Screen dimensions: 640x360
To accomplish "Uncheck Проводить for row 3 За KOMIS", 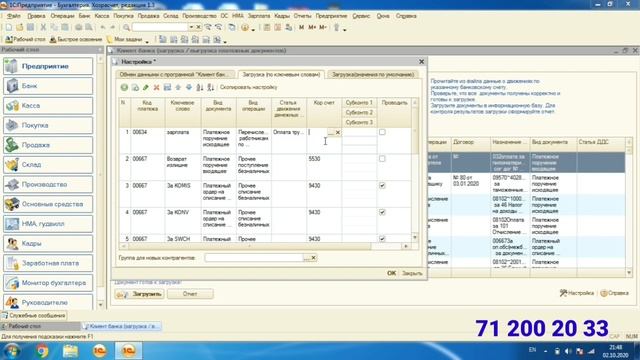I will coord(382,186).
